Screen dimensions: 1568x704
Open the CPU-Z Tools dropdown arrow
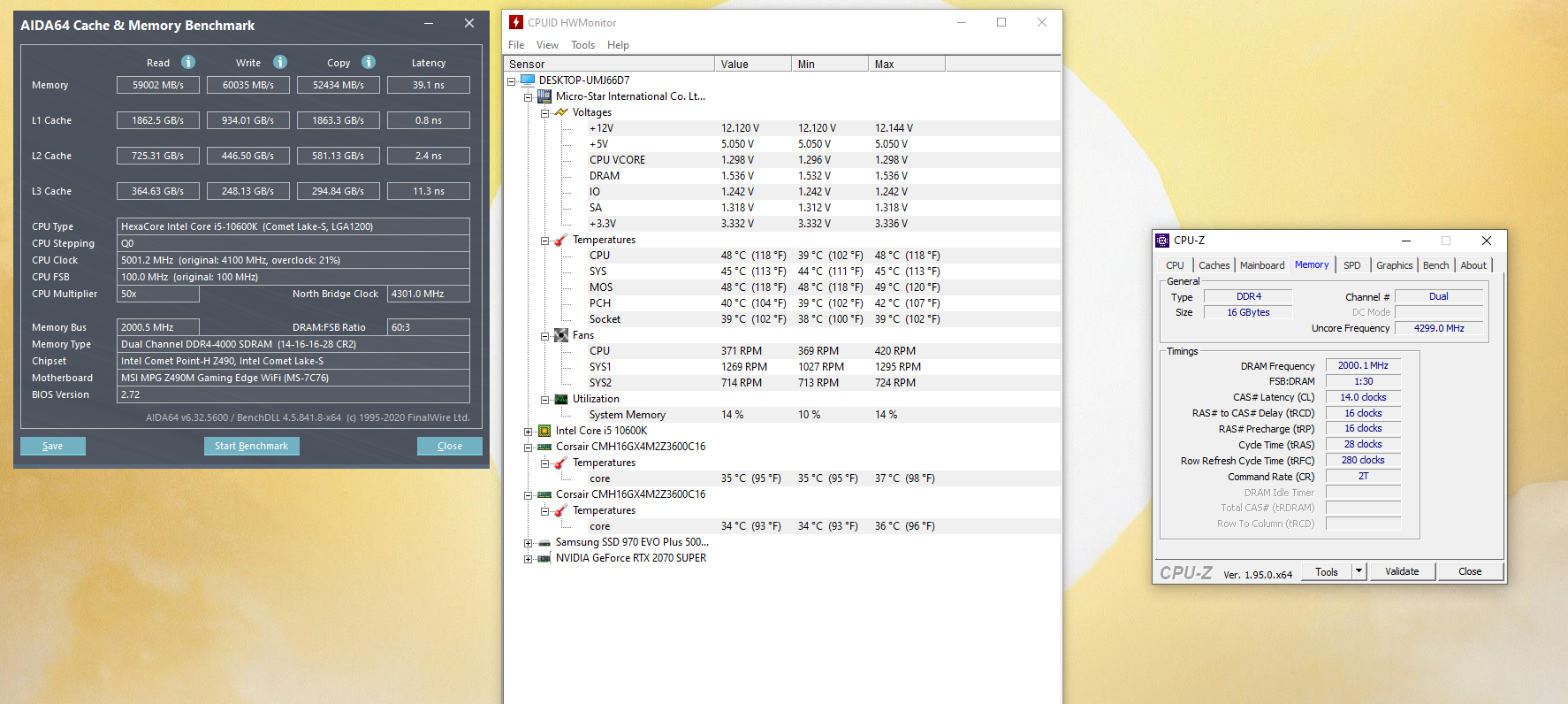tap(1359, 571)
